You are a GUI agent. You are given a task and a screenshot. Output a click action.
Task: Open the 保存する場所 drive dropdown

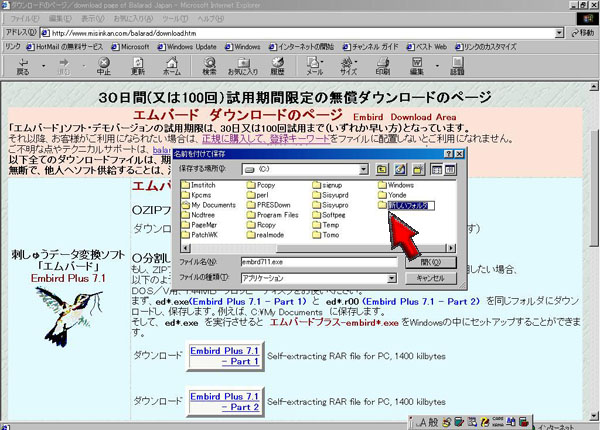[x=364, y=169]
